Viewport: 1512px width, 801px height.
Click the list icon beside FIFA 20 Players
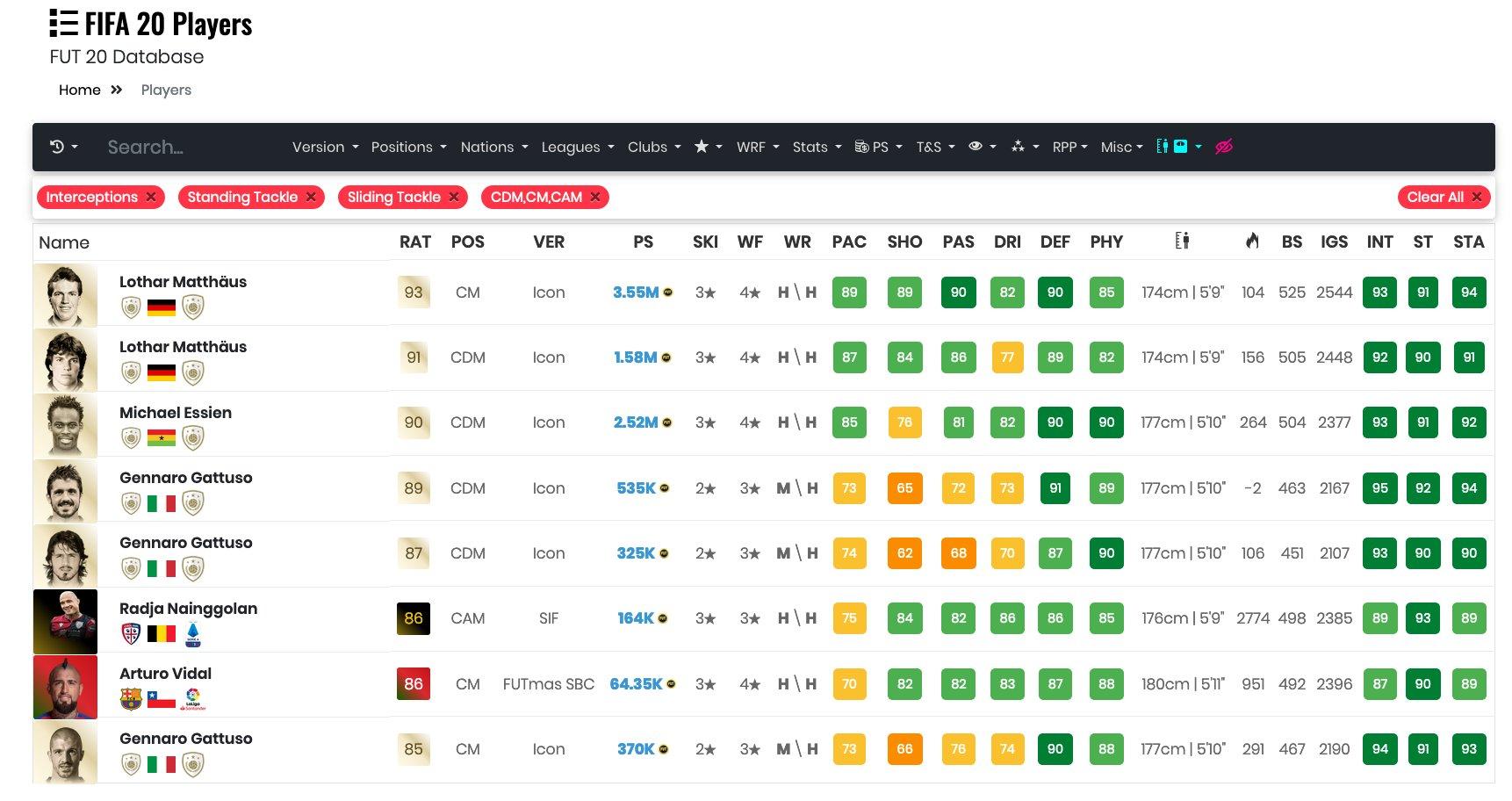click(x=64, y=24)
